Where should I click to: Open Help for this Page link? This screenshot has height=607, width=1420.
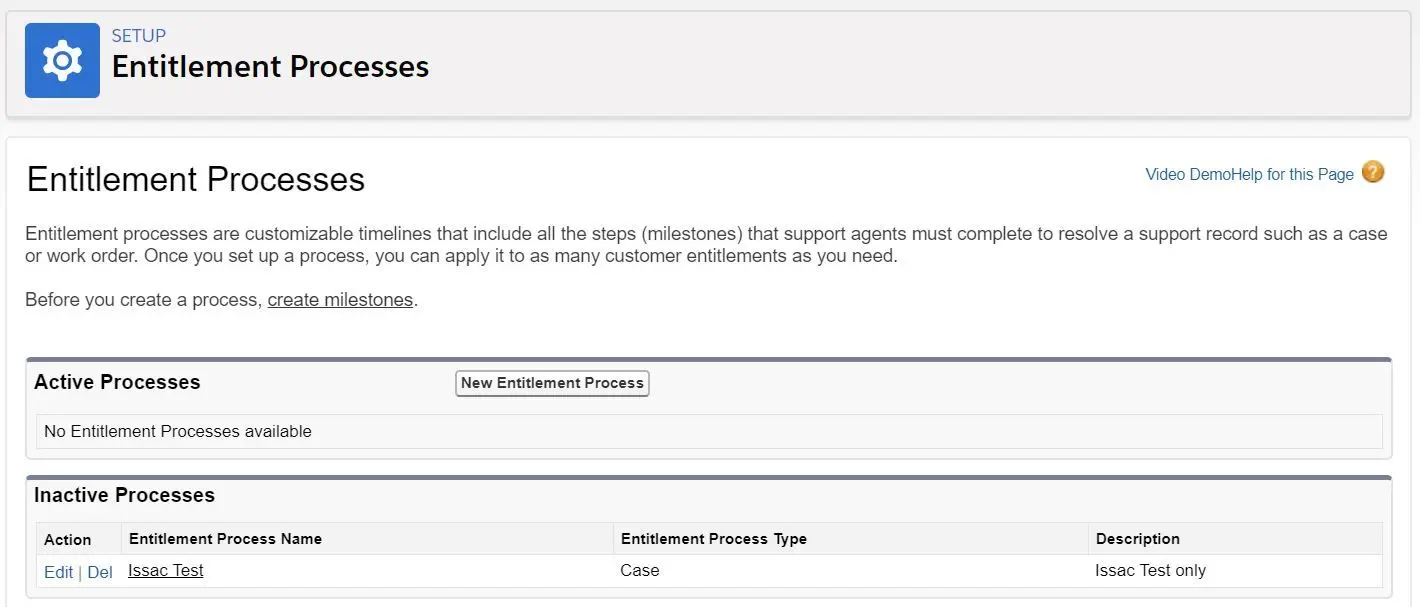pos(1292,174)
